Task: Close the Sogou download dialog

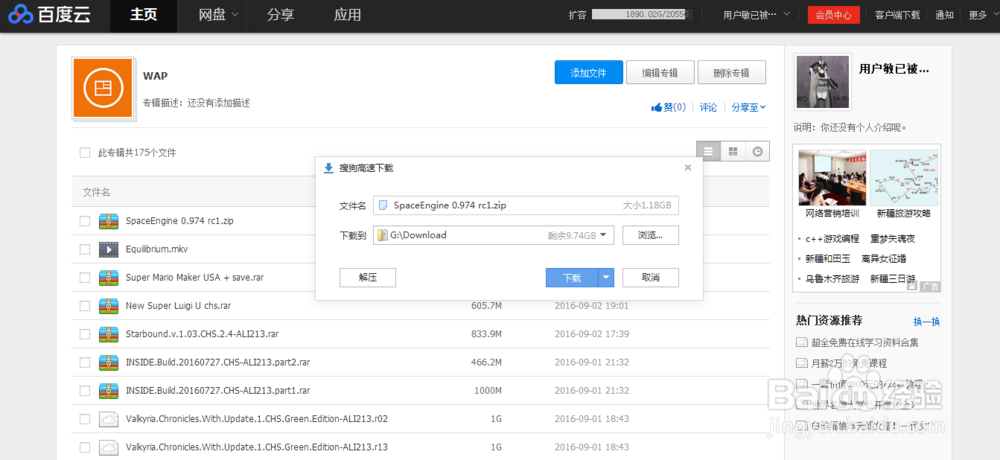Action: click(x=688, y=168)
